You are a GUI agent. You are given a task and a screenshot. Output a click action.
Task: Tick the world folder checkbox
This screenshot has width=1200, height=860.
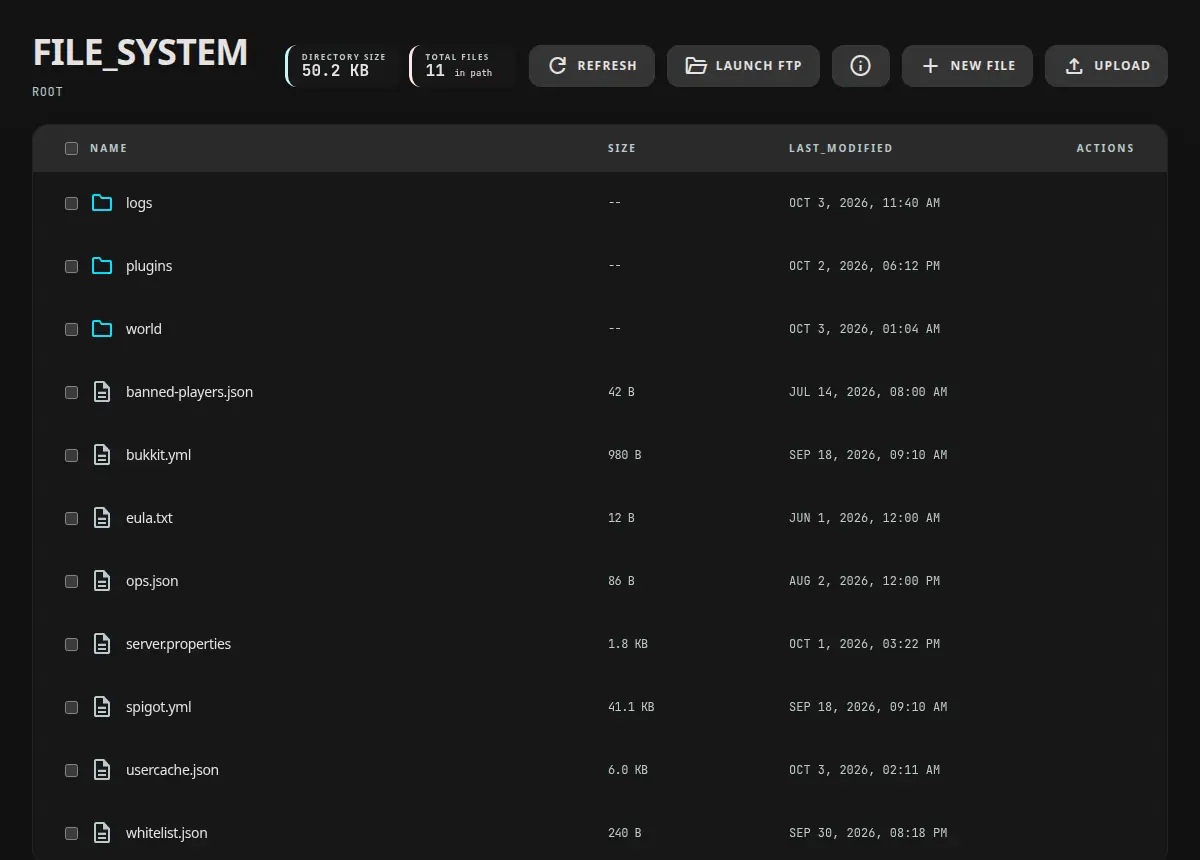(71, 329)
